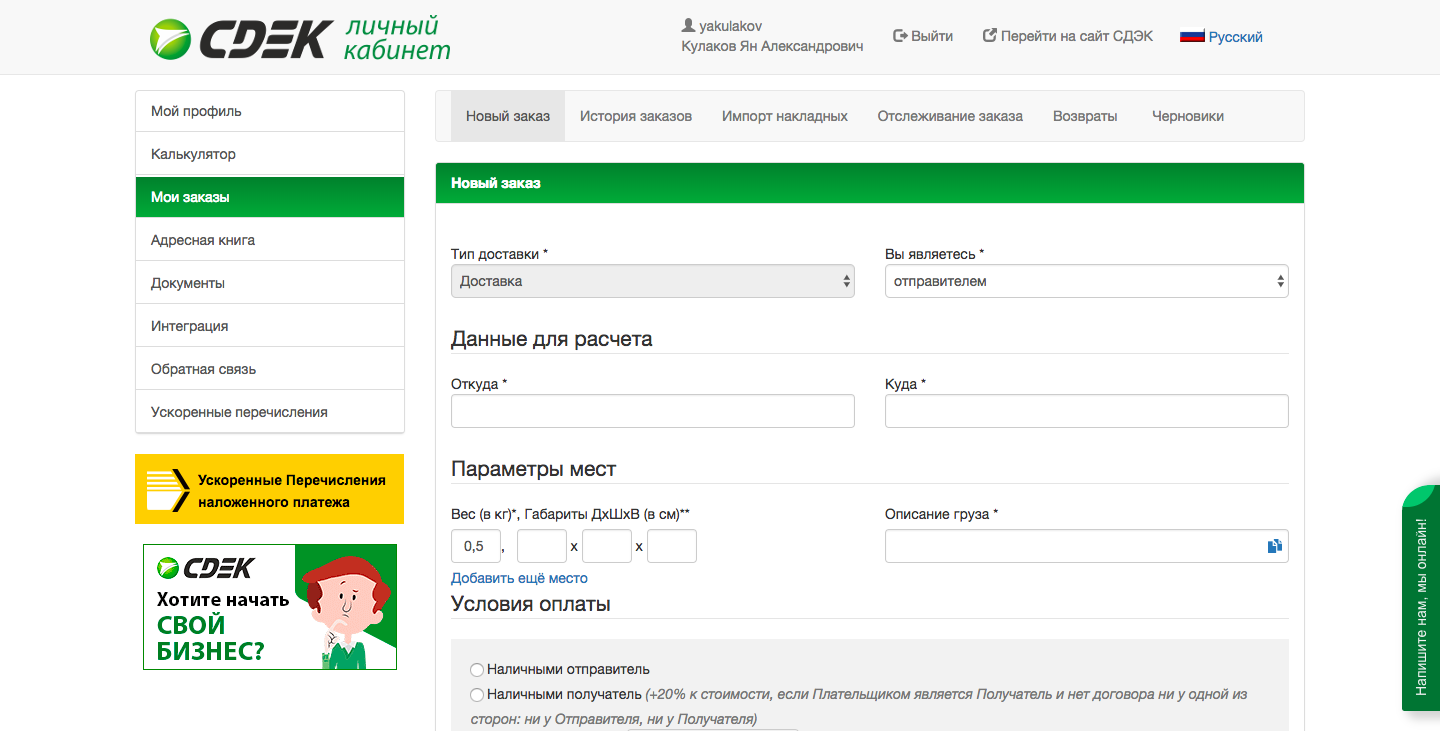Viewport: 1440px width, 731px height.
Task: Open 'Калькулятор' in the sidebar
Action: pos(270,154)
